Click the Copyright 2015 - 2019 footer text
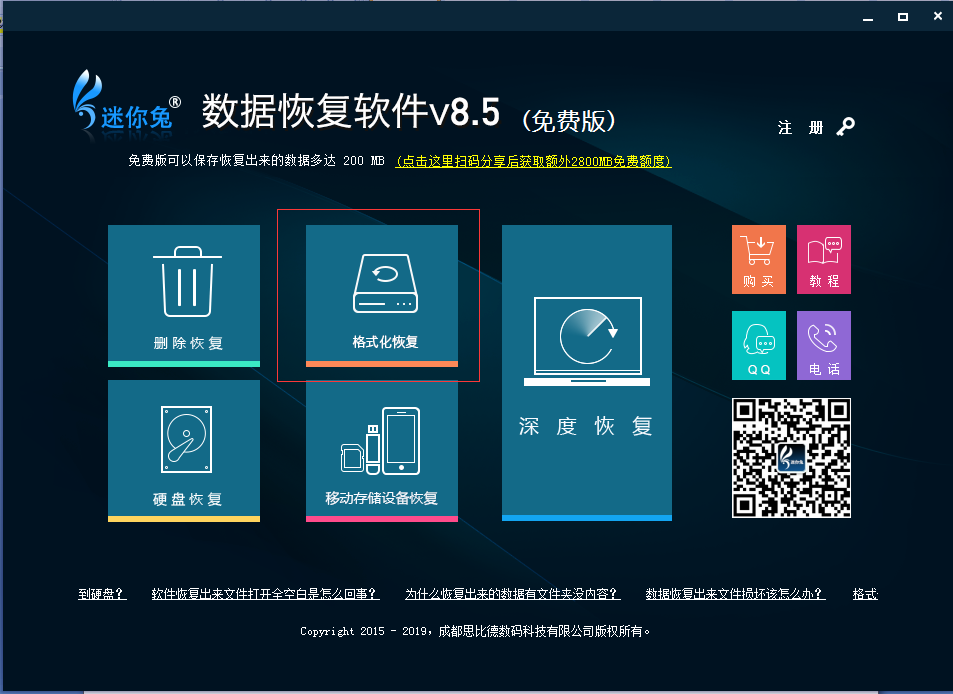This screenshot has width=953, height=694. click(x=475, y=631)
